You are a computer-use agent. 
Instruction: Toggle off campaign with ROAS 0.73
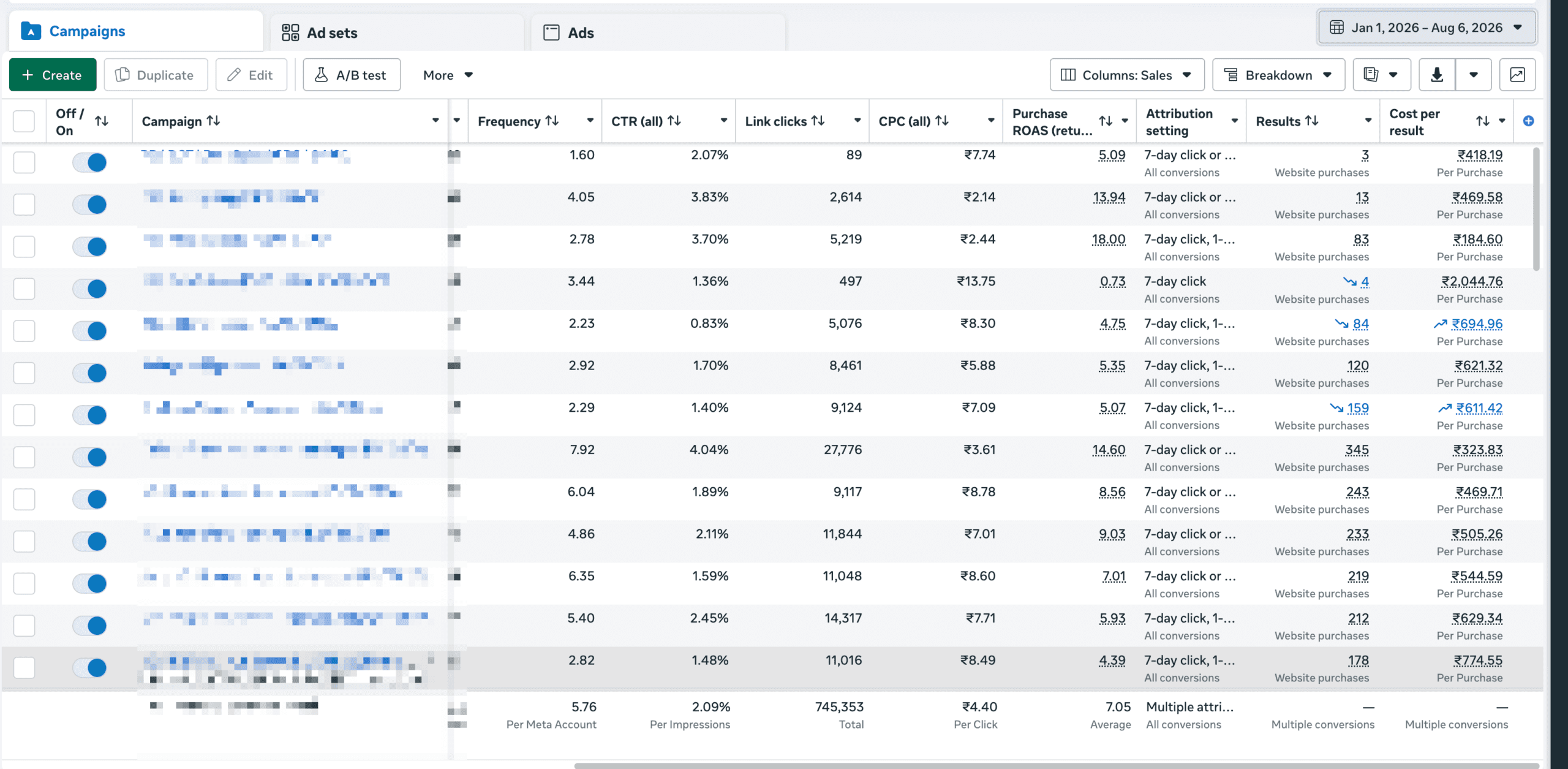(x=89, y=289)
